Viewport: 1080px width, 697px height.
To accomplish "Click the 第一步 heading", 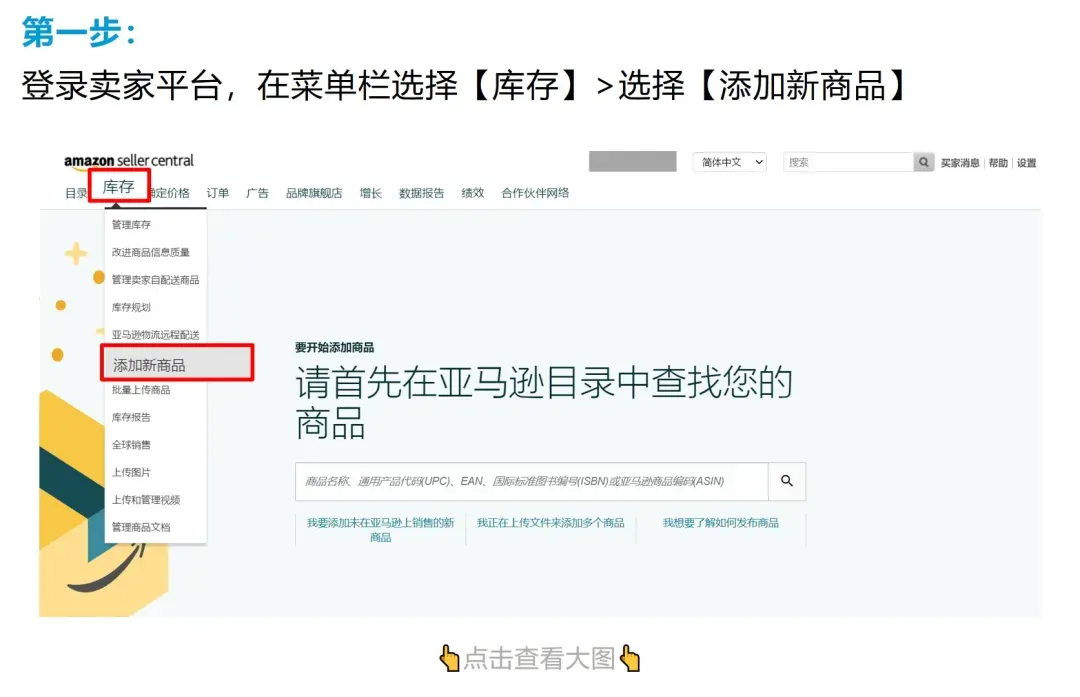I will pyautogui.click(x=79, y=32).
